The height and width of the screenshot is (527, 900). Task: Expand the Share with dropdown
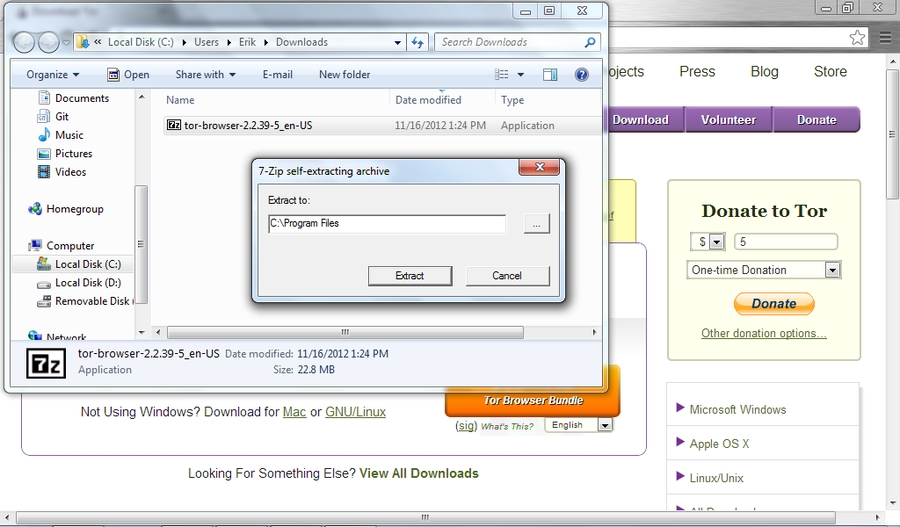click(205, 75)
